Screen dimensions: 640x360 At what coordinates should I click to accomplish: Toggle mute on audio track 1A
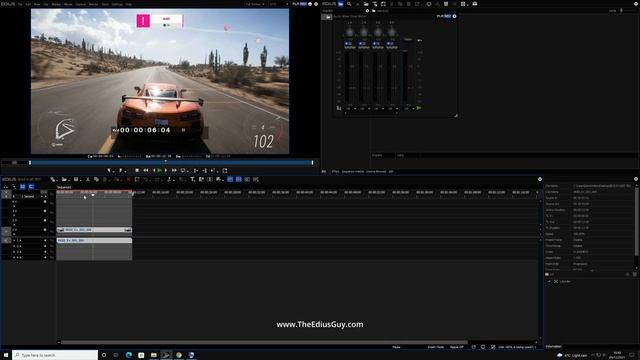pos(45,240)
